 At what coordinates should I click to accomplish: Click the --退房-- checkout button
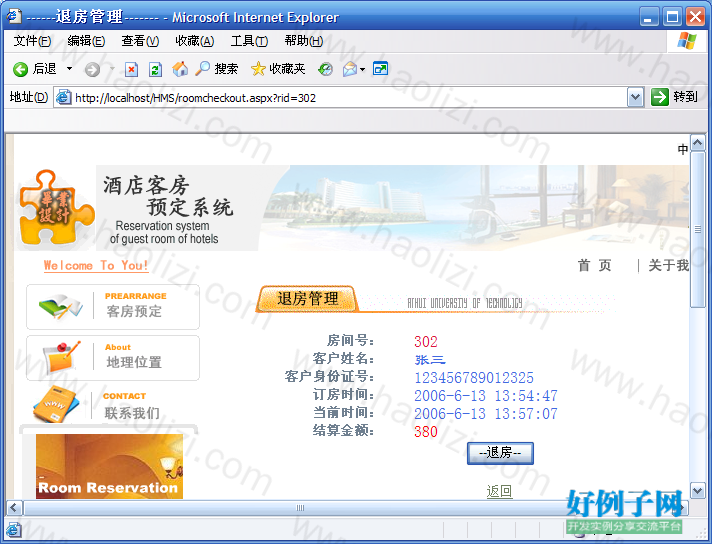(500, 453)
